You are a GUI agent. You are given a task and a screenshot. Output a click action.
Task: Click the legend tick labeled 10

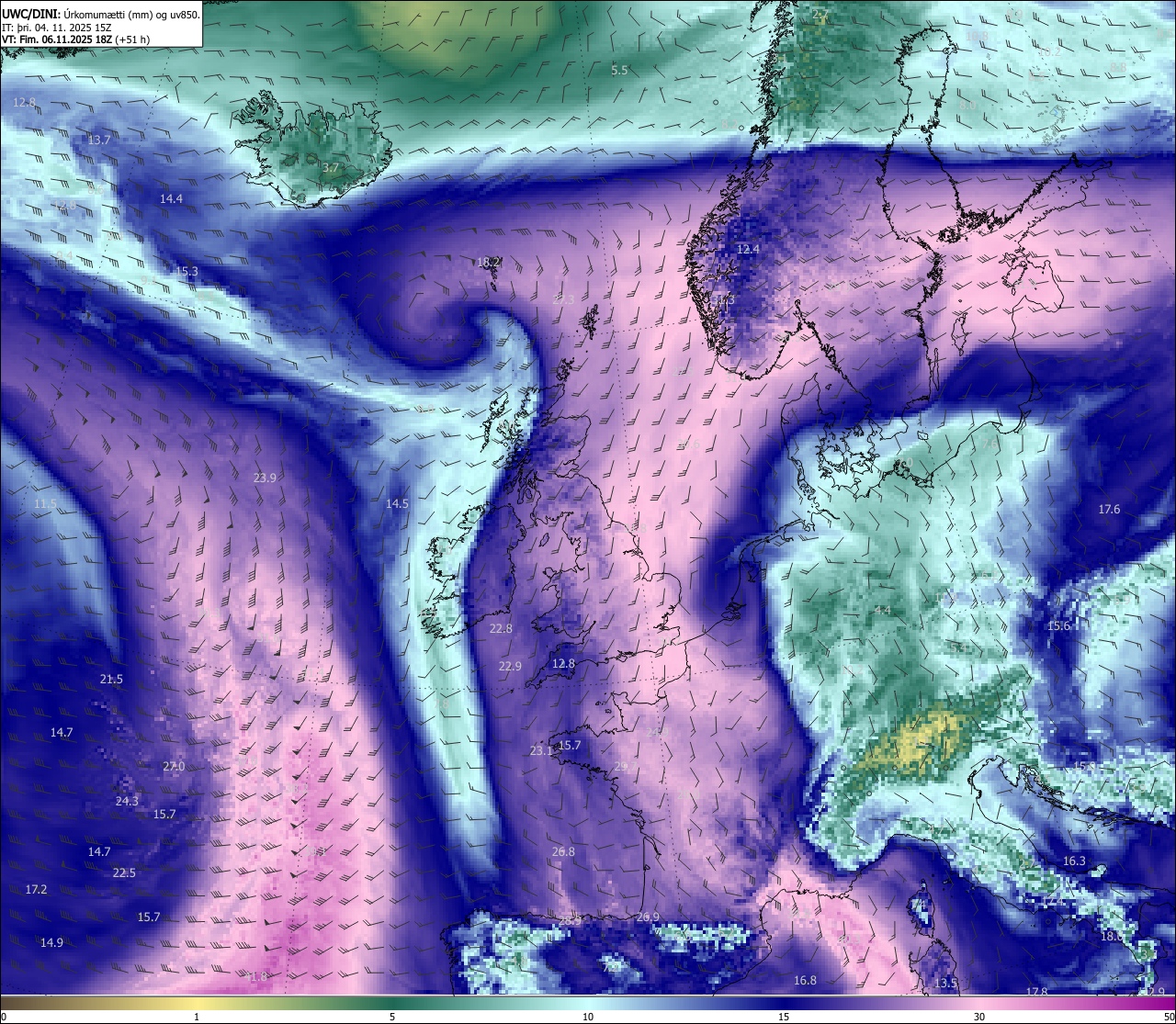(588, 1017)
